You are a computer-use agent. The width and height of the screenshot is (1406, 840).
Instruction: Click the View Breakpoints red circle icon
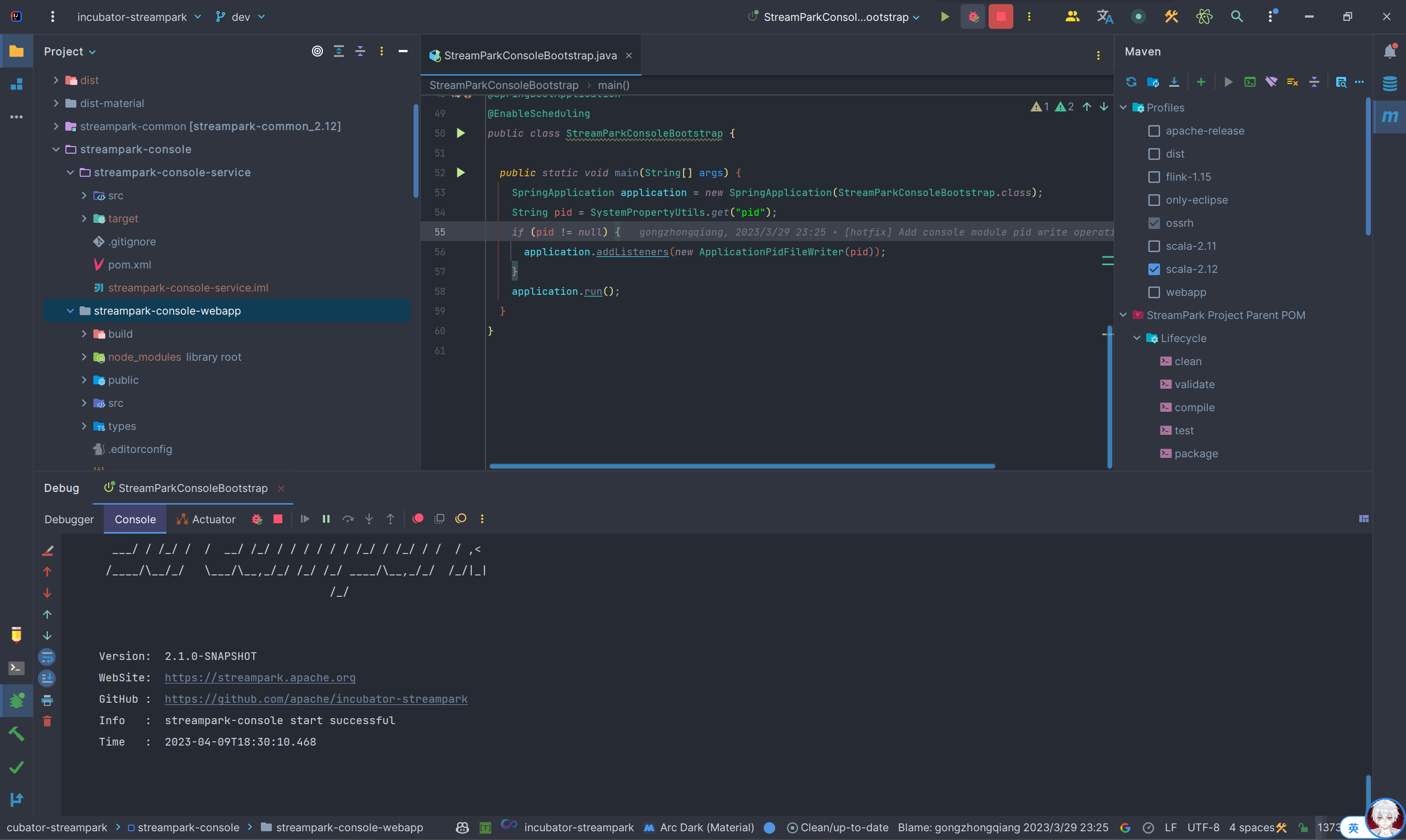pos(418,519)
